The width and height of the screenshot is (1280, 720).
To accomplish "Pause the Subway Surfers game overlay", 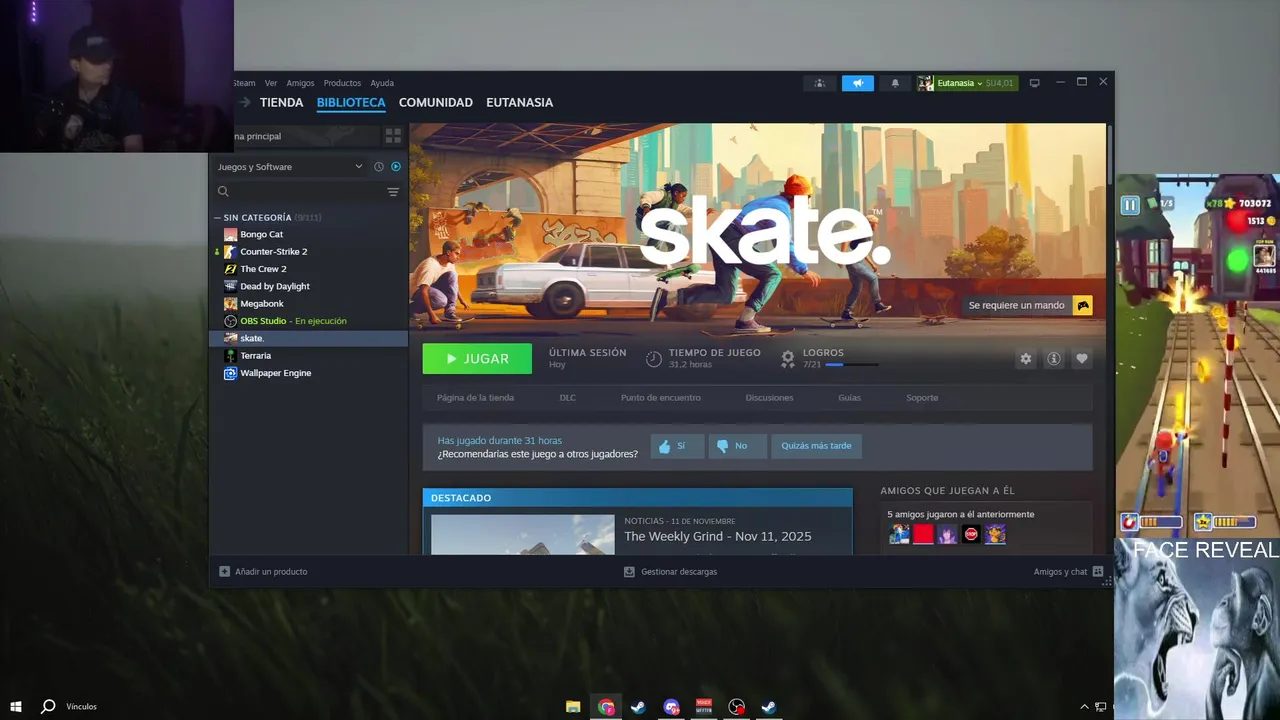I will pyautogui.click(x=1130, y=205).
